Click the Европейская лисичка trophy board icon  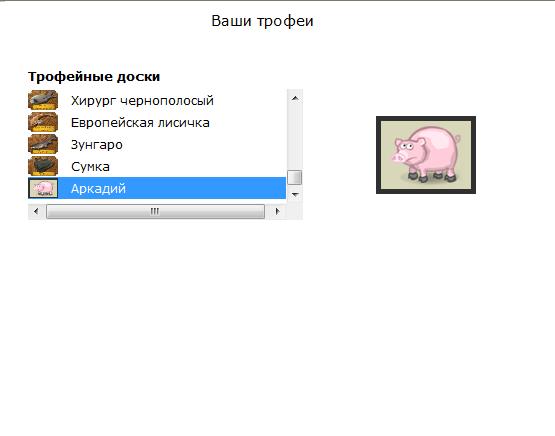point(43,122)
